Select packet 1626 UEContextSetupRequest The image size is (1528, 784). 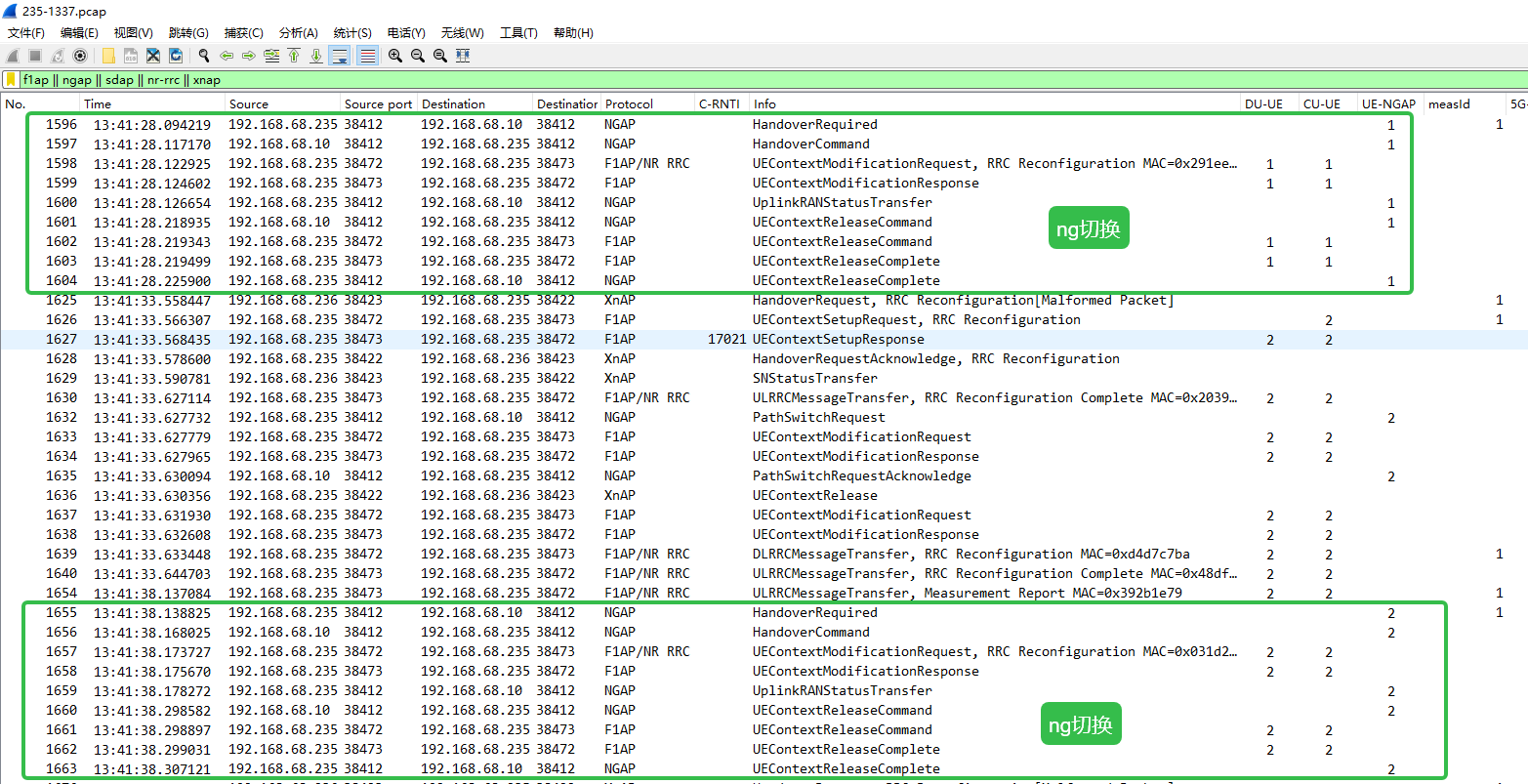[x=764, y=319]
